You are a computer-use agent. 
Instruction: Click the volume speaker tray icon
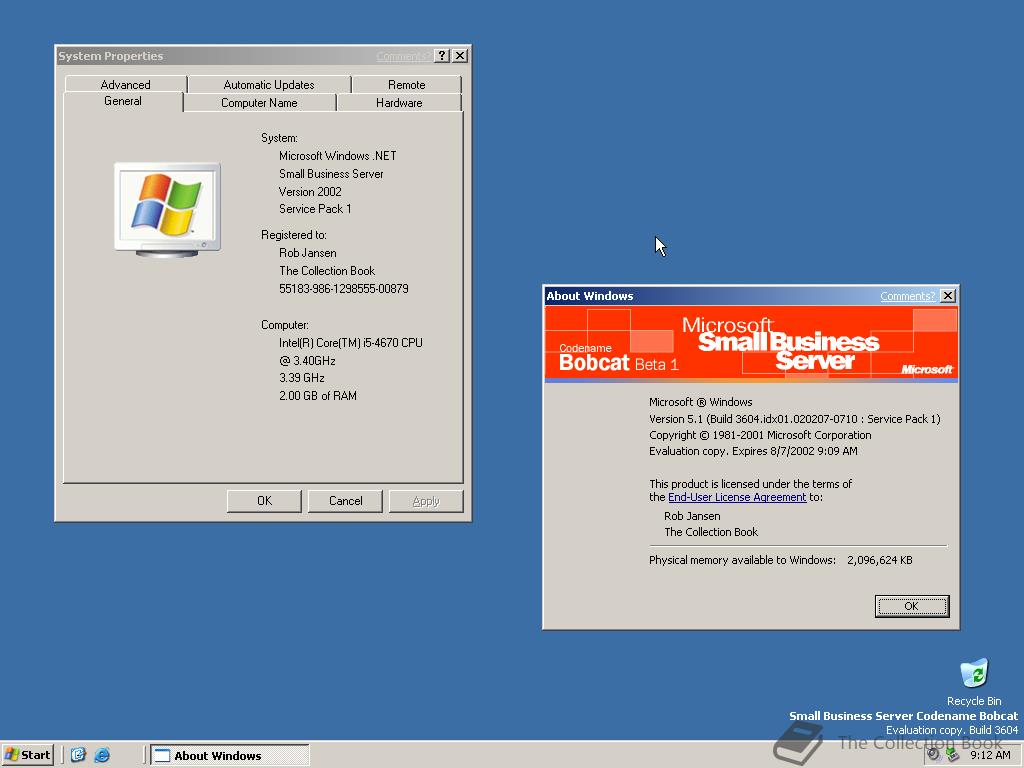tap(935, 755)
